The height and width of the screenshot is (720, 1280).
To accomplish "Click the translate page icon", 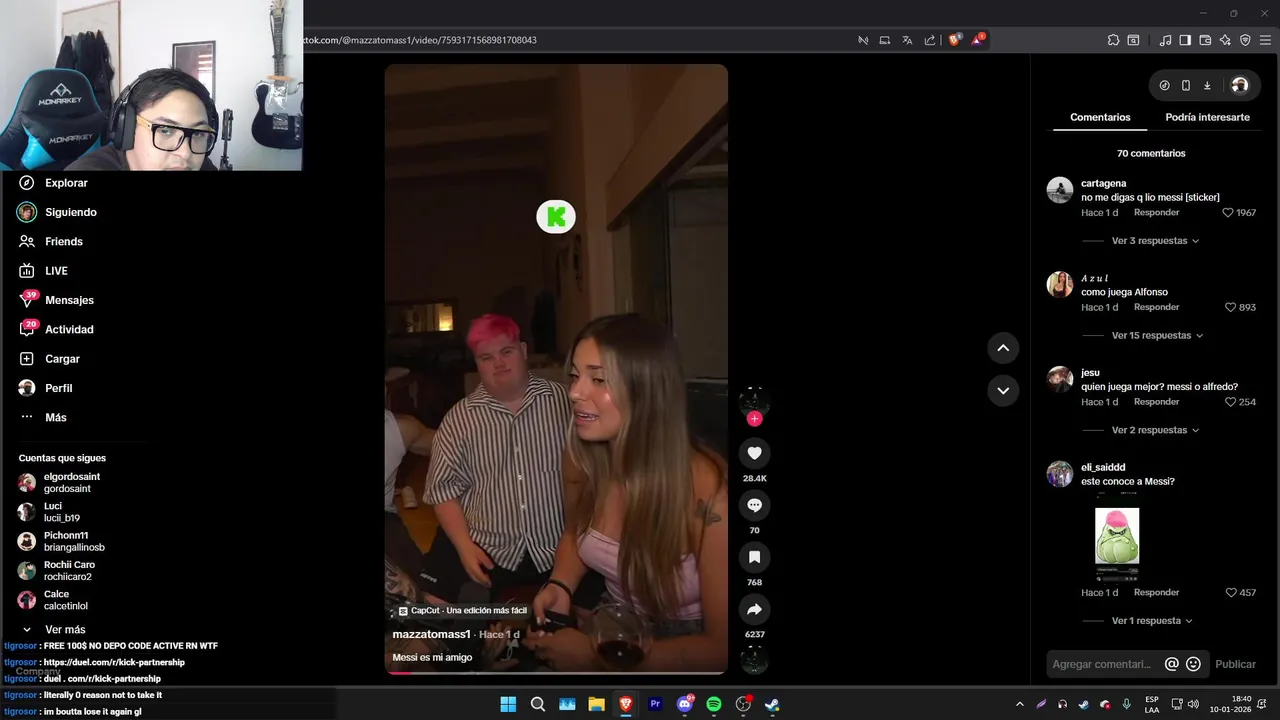I will point(907,40).
